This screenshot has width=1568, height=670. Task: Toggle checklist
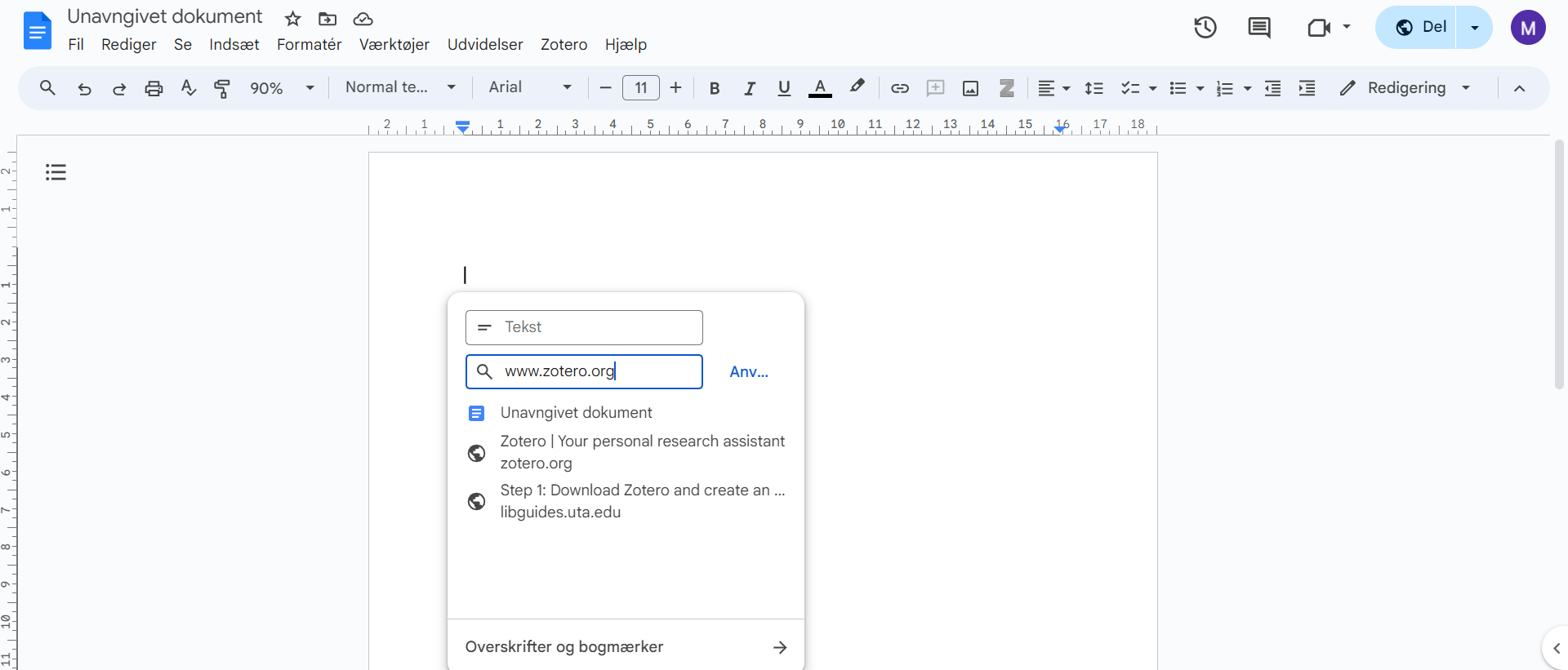(1130, 88)
